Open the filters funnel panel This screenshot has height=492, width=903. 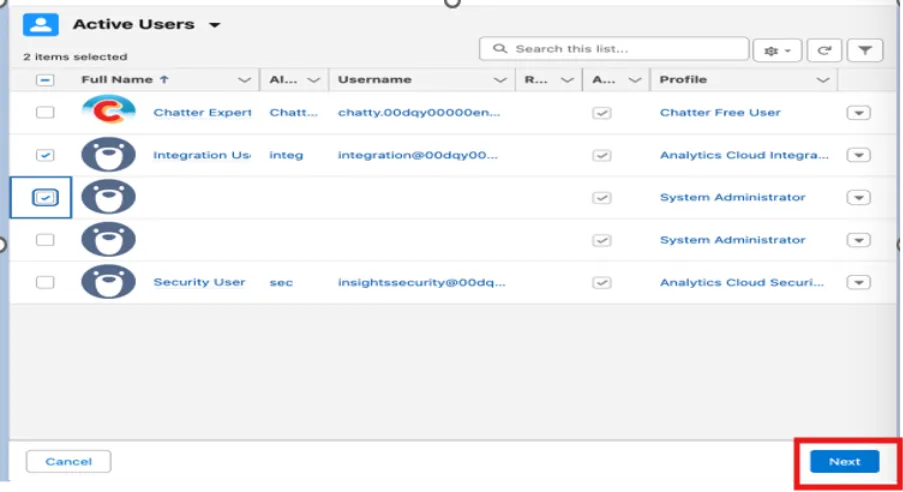[864, 51]
